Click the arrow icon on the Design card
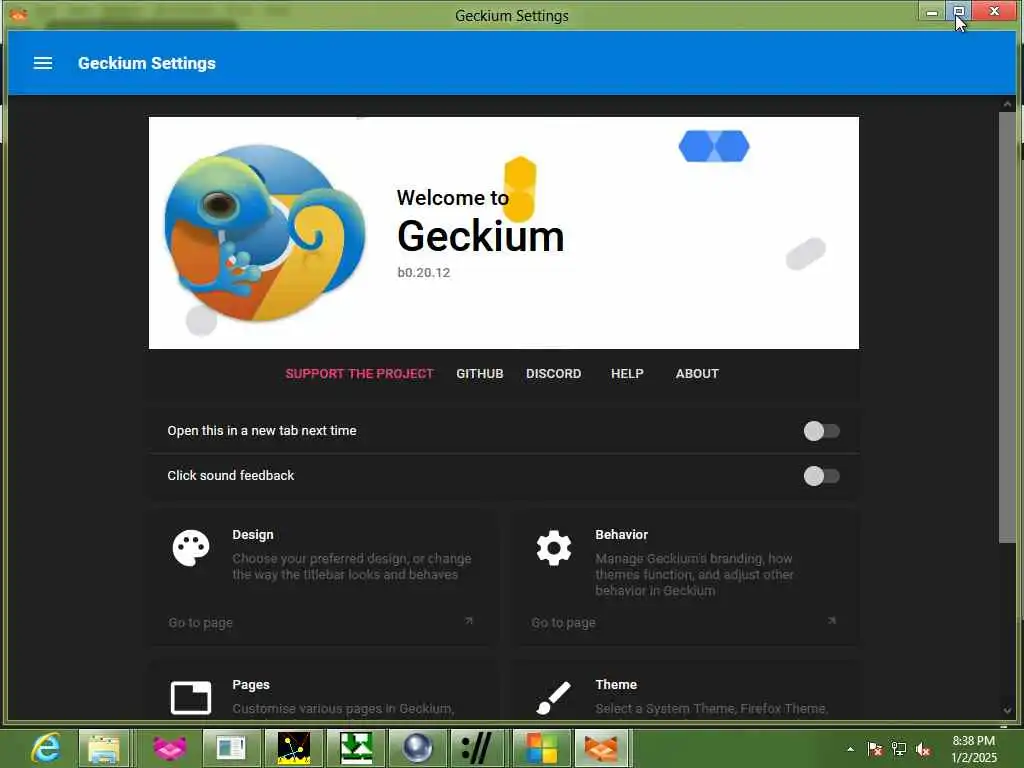Screen dimensions: 1024x768 pos(469,620)
